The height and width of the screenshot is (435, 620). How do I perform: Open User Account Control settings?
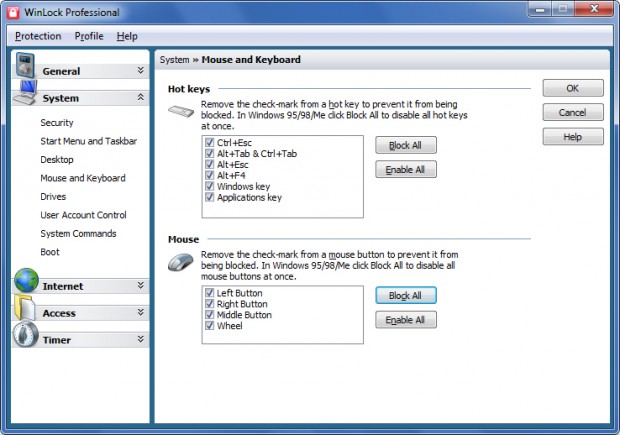(83, 215)
